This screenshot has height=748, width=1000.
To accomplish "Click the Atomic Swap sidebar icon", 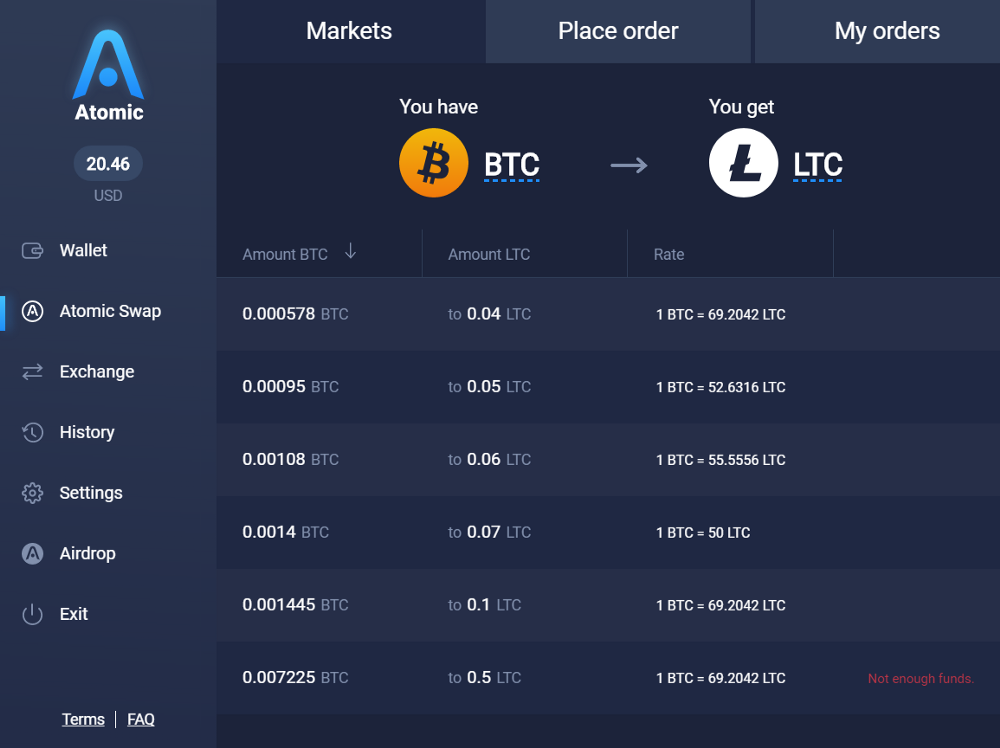I will [x=33, y=311].
